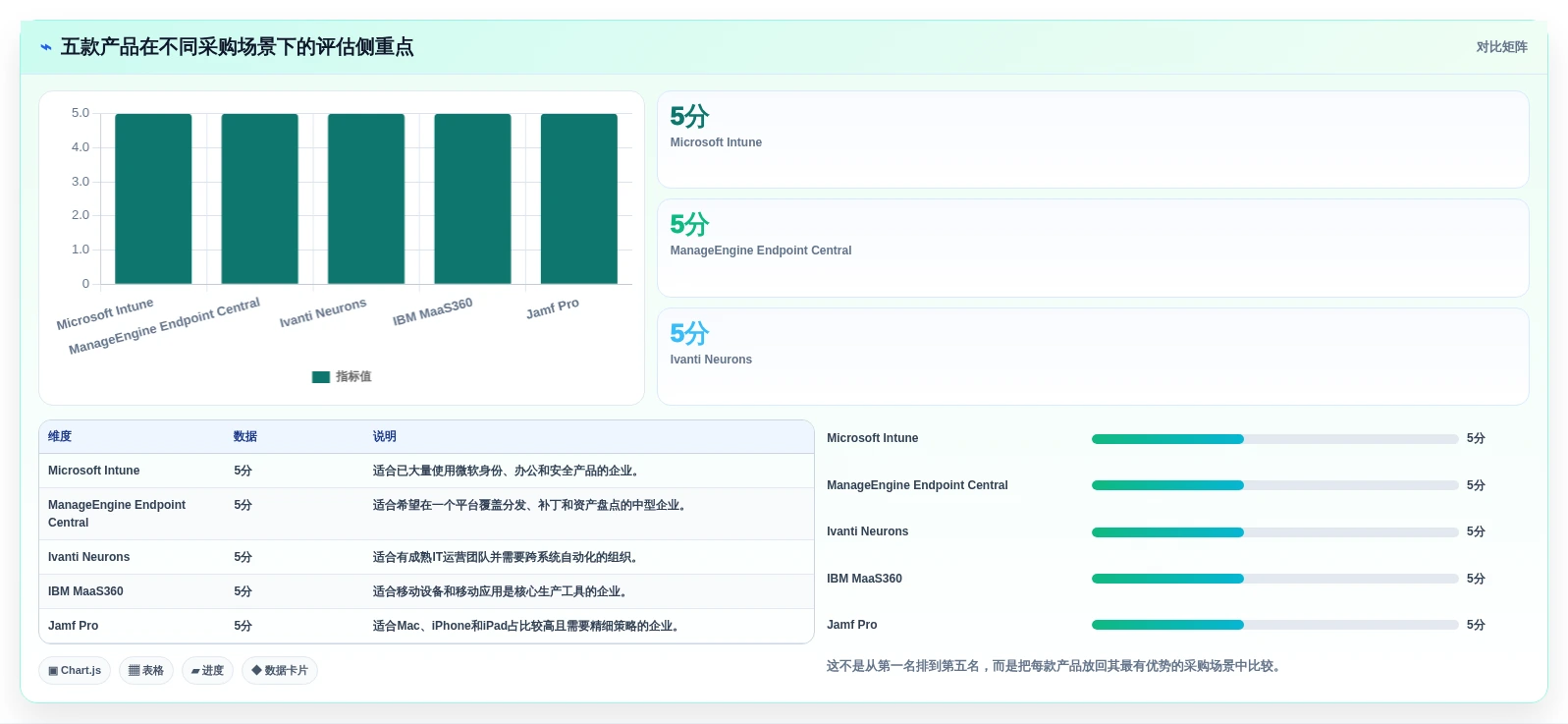Viewport: 1568px width, 724px height.
Task: Click description 适合希望在一个平台覆盖分发、补丁和资产盘点的中型企业。
Action: coord(531,506)
